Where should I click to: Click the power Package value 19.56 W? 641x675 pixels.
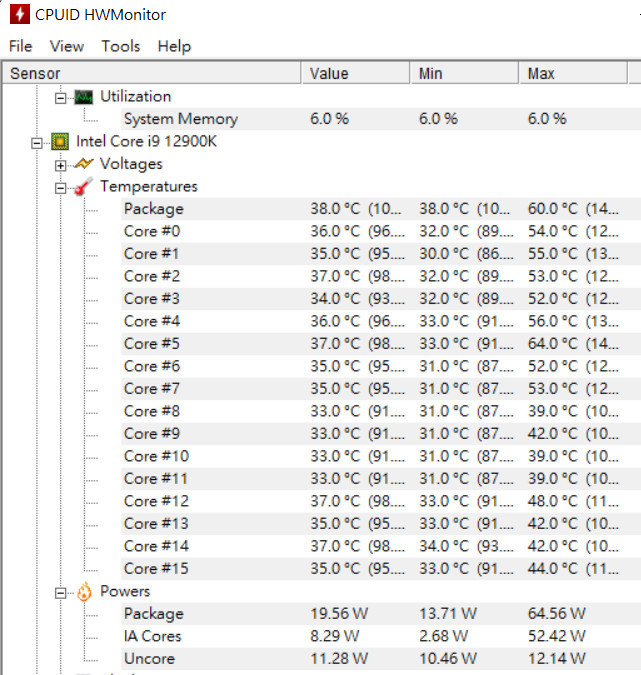(339, 613)
